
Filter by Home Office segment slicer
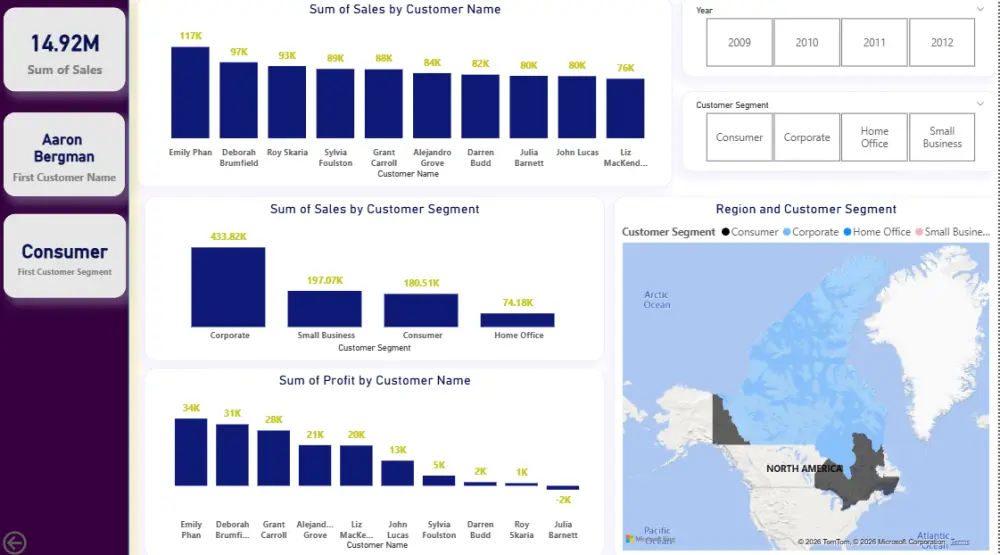tap(874, 137)
